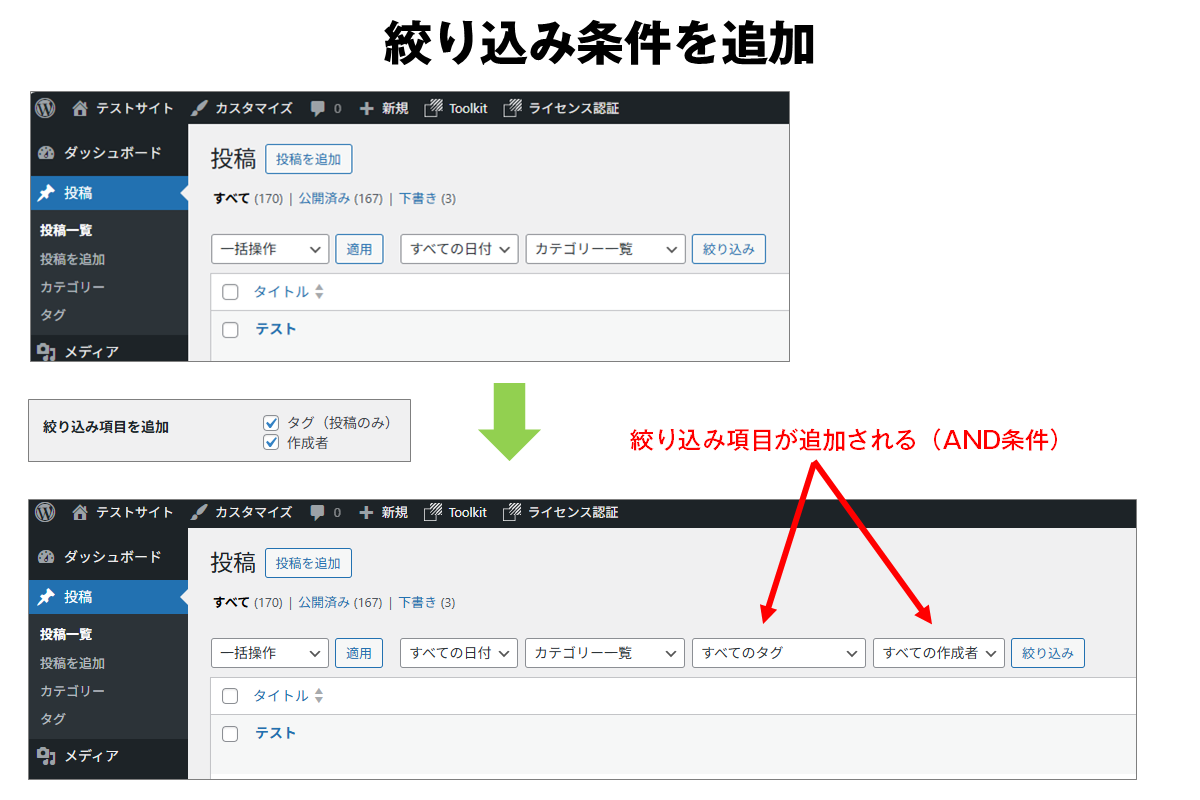
Task: Click すべて filter in bottom screenshot
Action: pyautogui.click(x=232, y=602)
